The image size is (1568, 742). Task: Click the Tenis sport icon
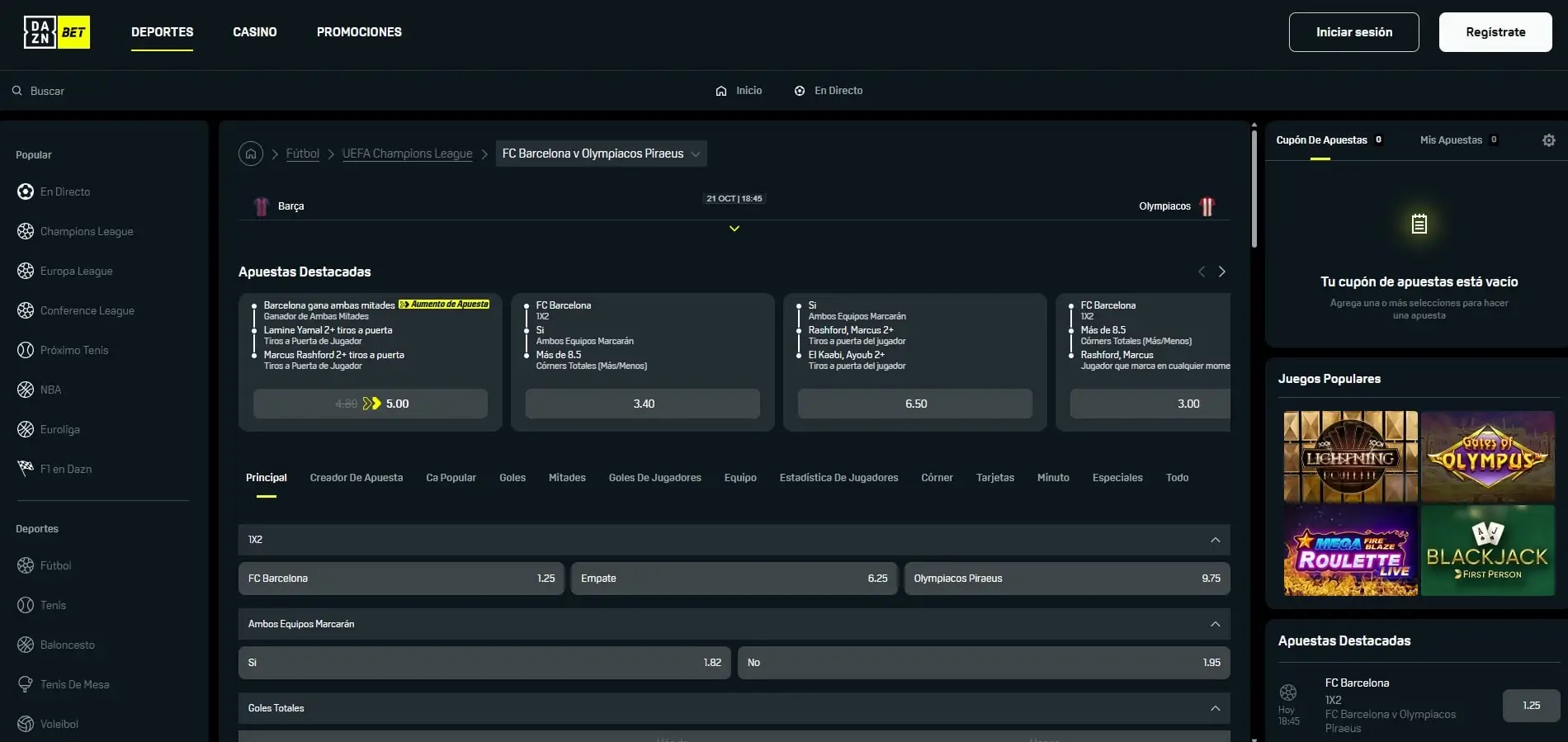point(26,605)
